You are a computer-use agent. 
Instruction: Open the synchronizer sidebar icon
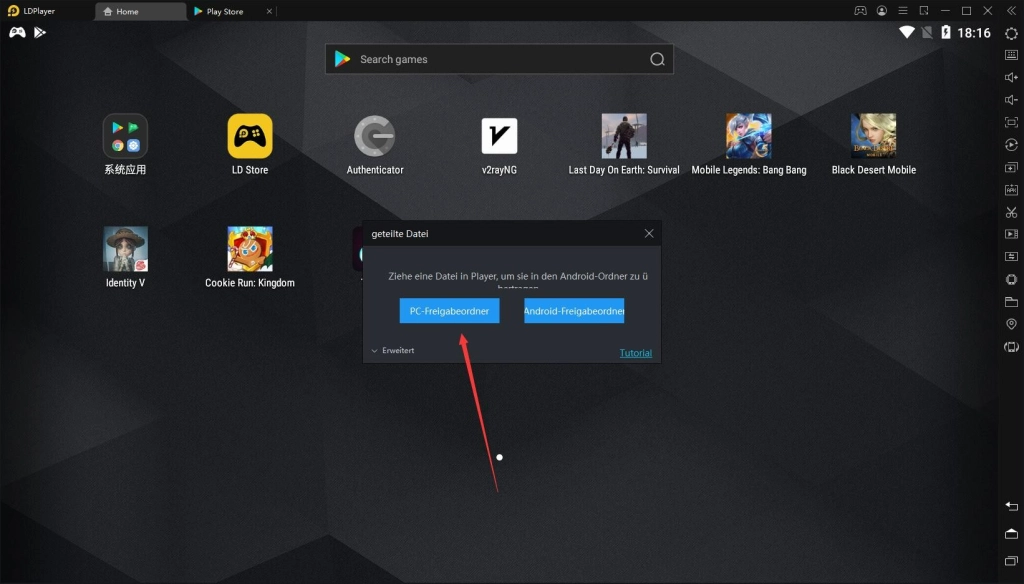coord(1011,257)
